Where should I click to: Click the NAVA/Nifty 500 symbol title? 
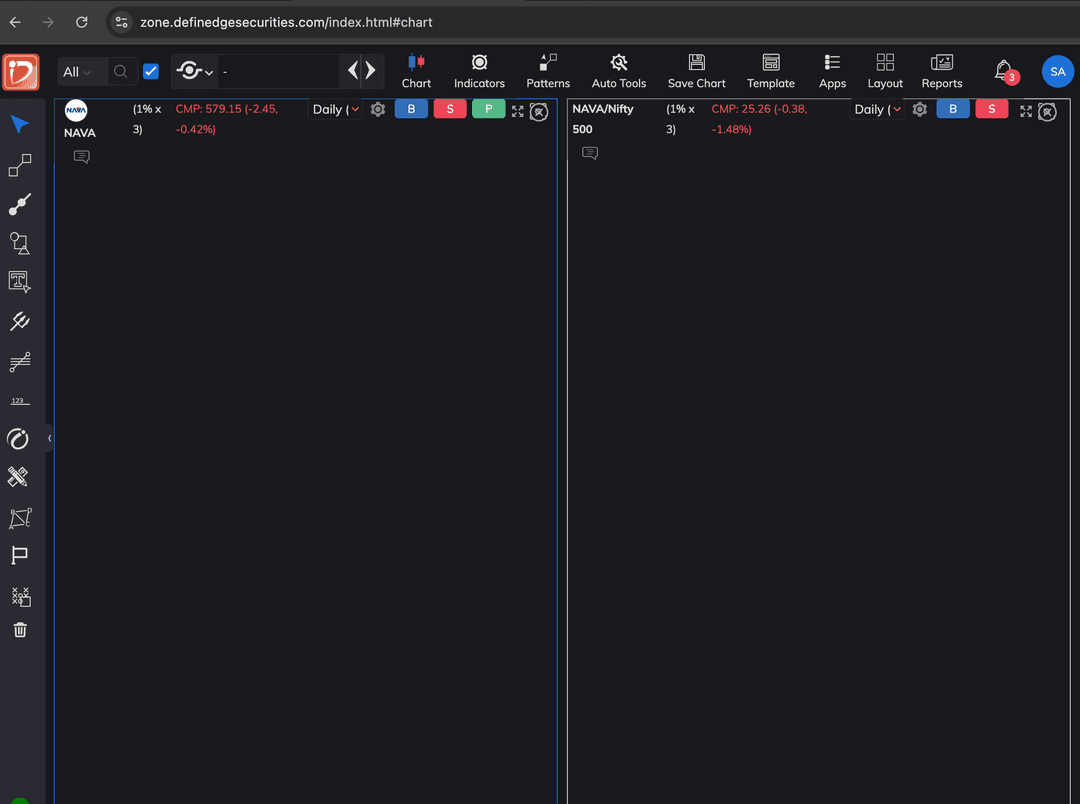pos(603,118)
